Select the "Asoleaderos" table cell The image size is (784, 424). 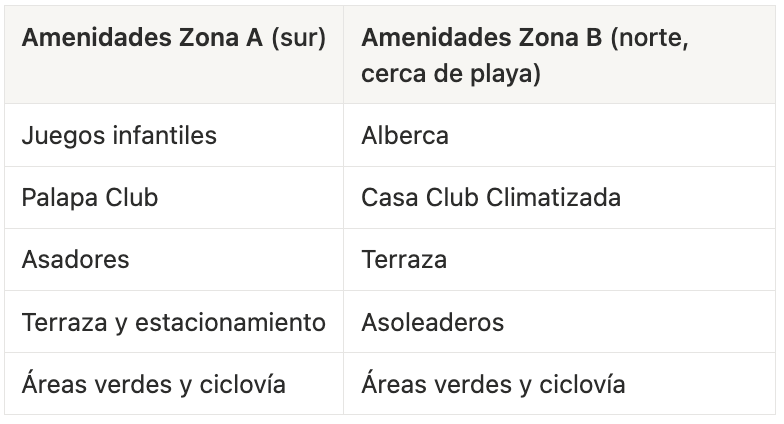click(432, 322)
